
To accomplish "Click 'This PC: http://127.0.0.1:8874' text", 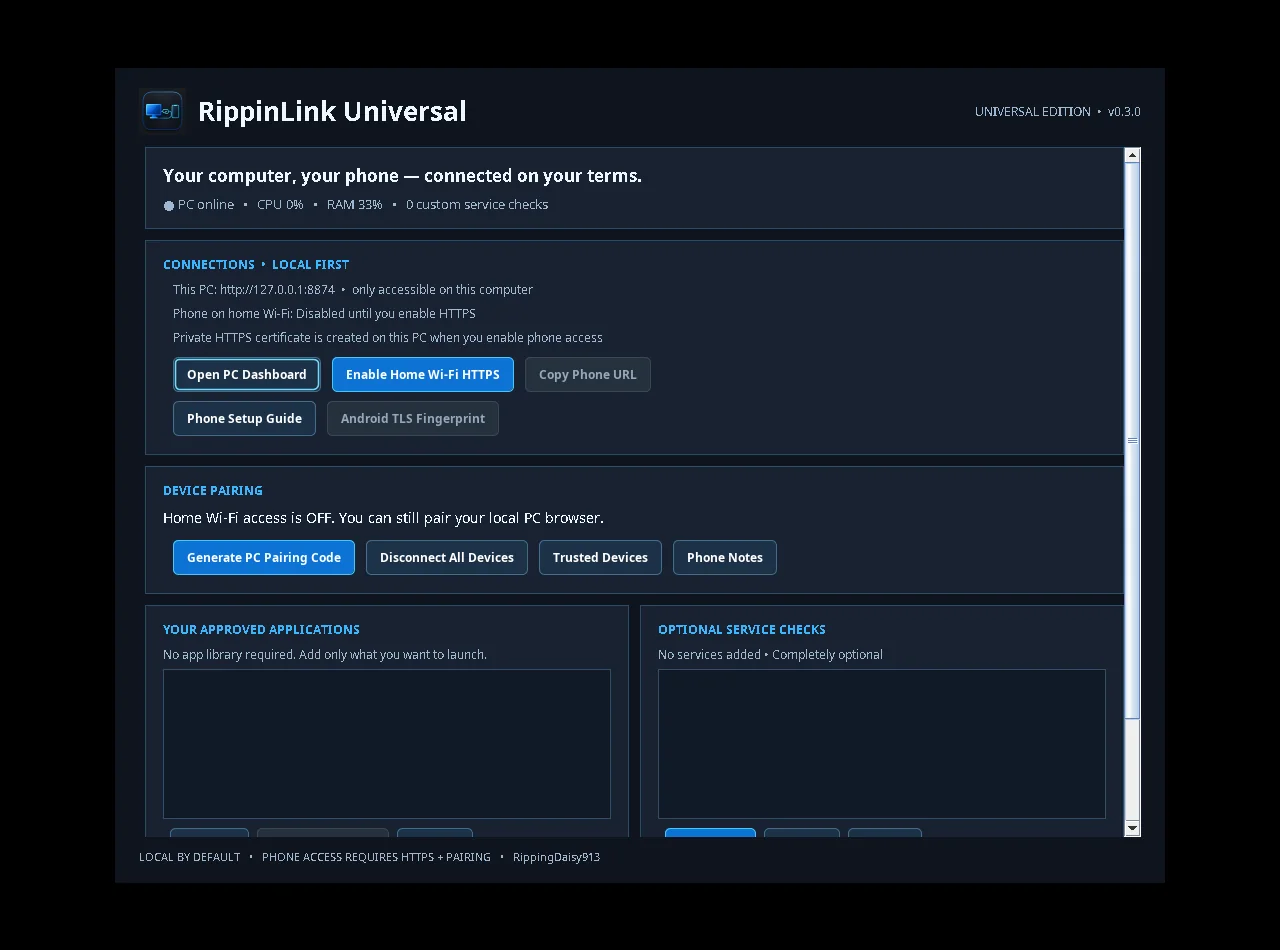I will coord(254,290).
